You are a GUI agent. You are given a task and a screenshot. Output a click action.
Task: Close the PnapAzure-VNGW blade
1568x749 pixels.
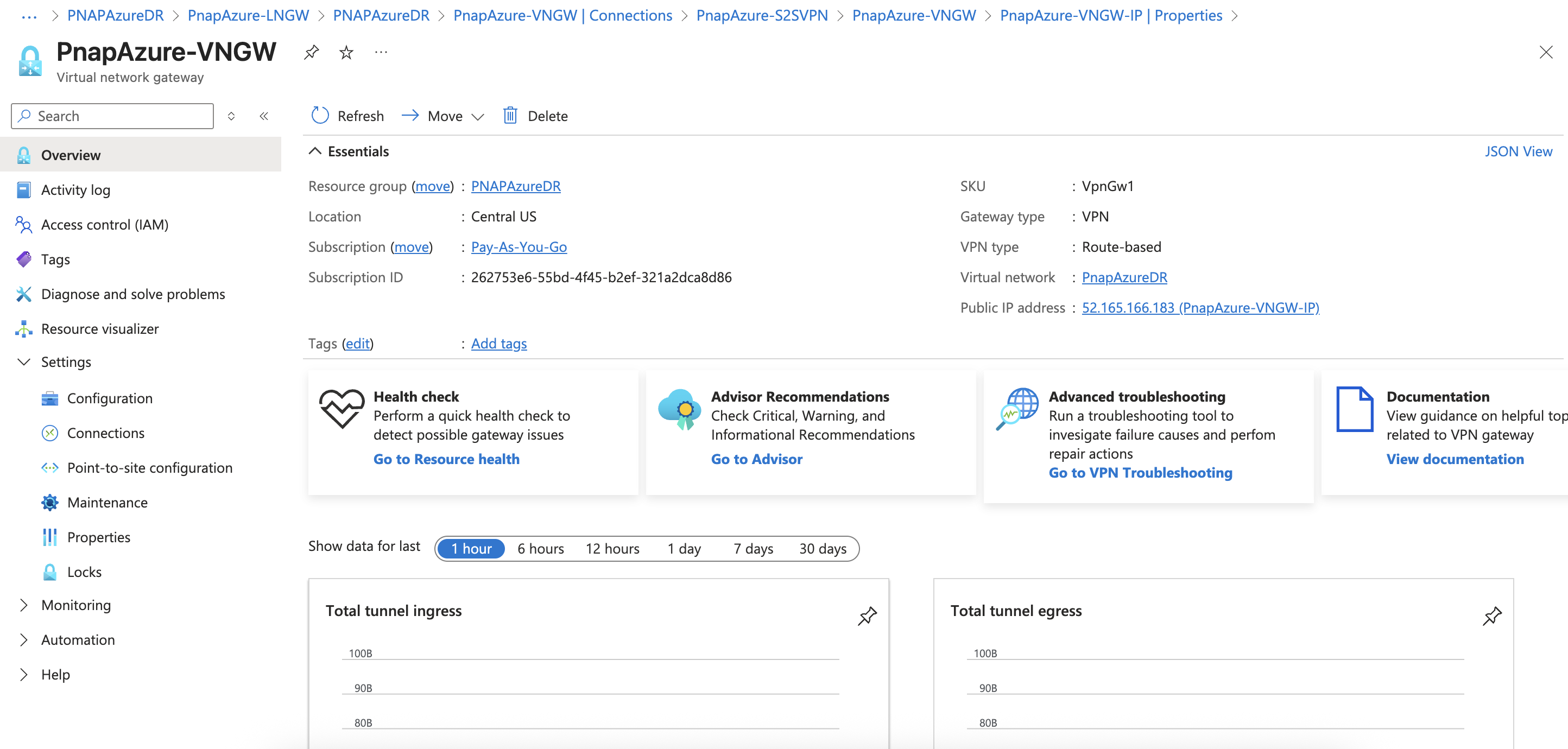pos(1546,52)
